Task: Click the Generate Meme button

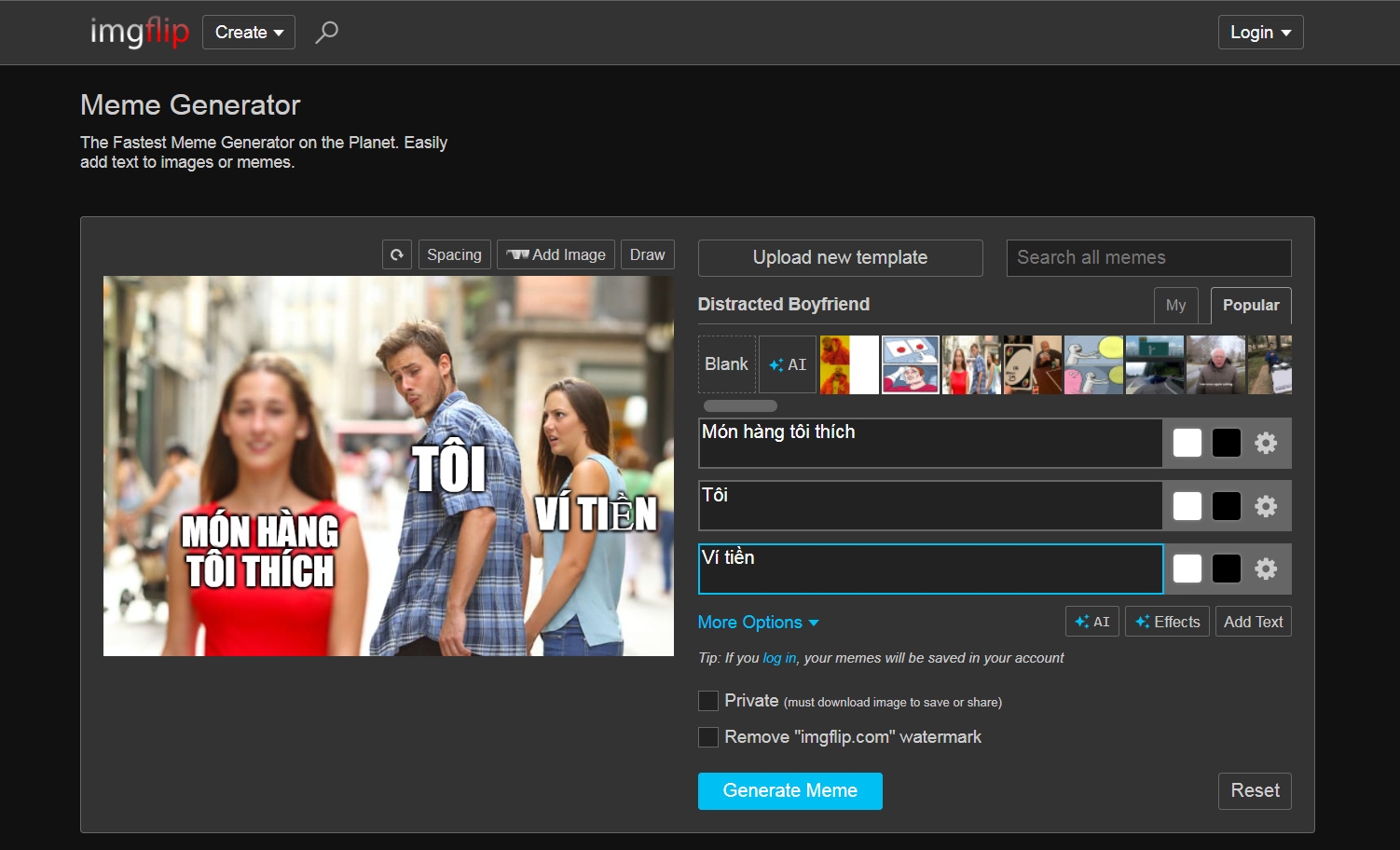Action: click(x=790, y=791)
